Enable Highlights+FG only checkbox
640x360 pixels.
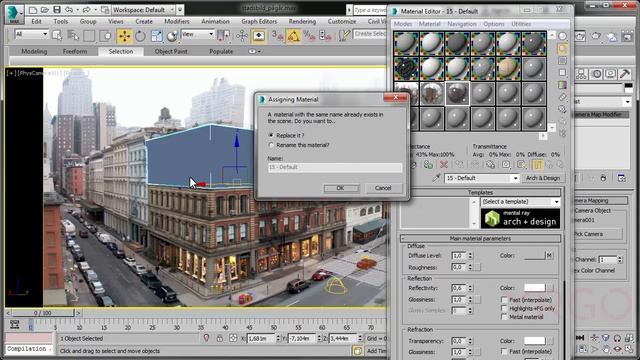(x=504, y=308)
